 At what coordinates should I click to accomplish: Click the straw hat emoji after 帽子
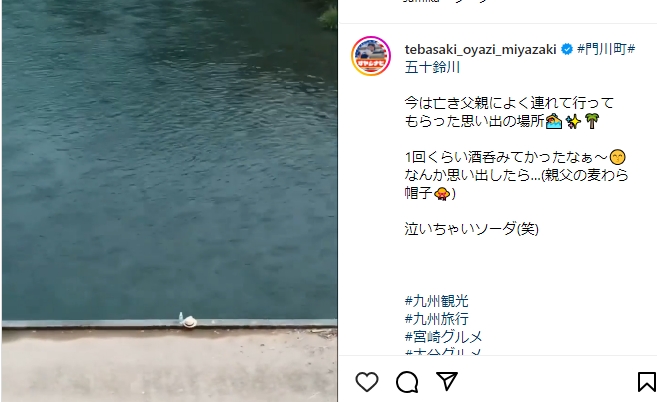[x=442, y=193]
